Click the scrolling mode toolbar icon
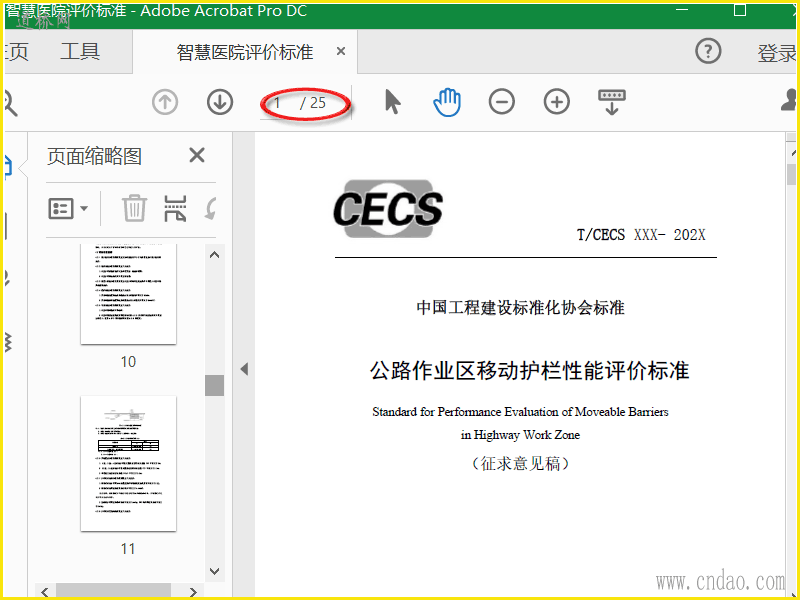 pos(612,102)
